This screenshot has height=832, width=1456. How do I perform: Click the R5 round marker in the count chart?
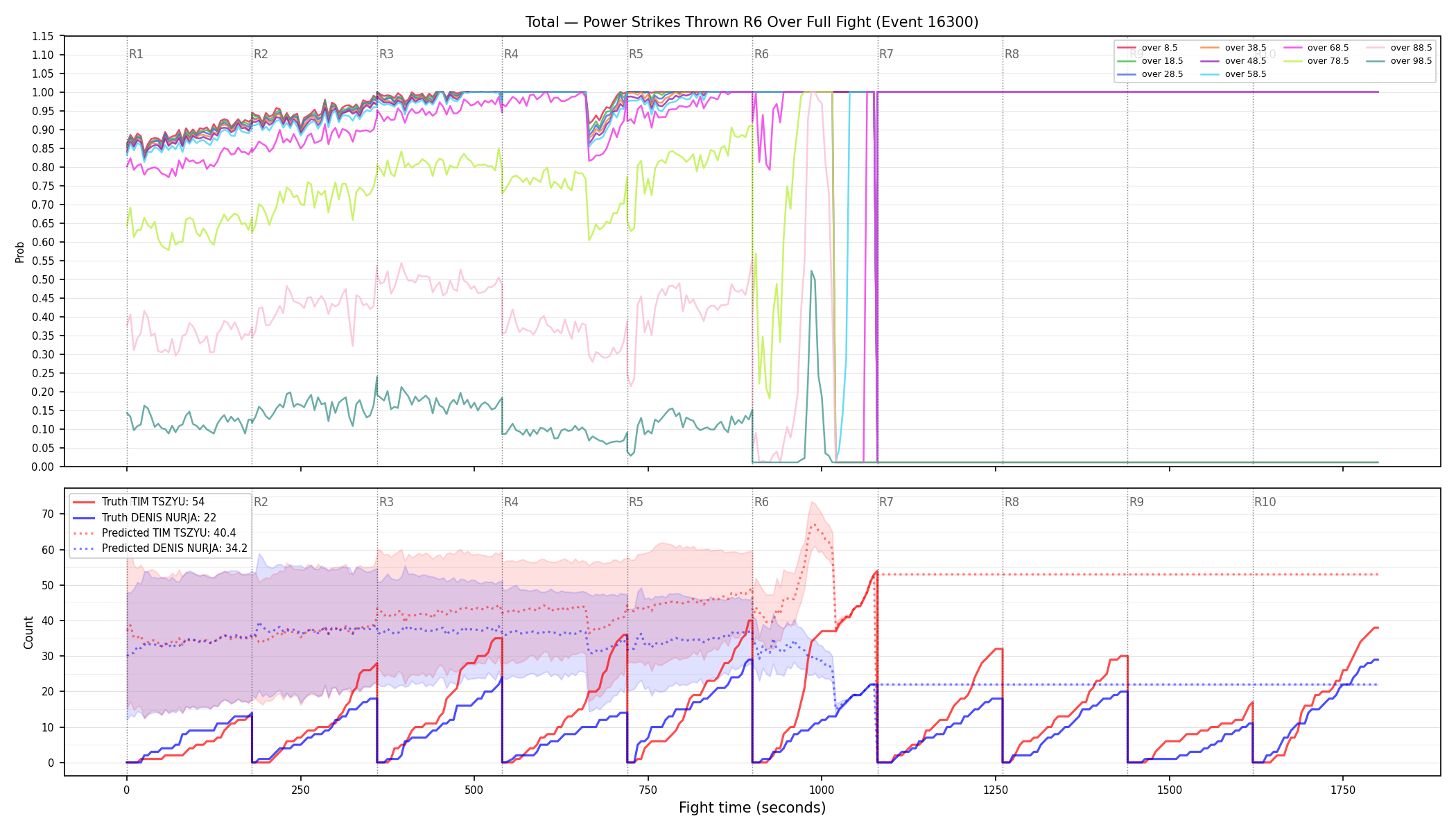tap(636, 502)
